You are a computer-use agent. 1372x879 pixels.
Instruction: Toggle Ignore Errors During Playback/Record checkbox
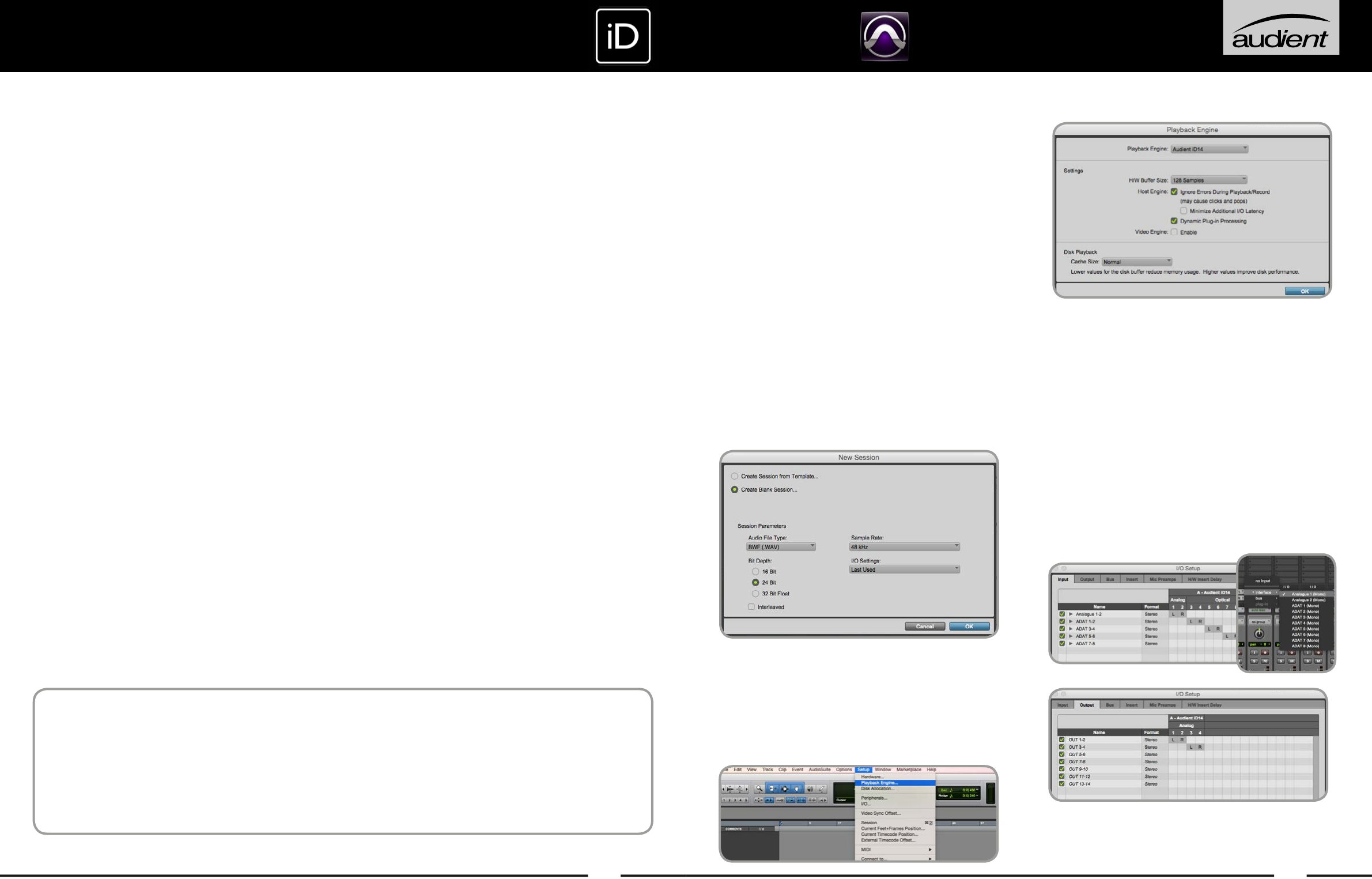pos(1174,192)
